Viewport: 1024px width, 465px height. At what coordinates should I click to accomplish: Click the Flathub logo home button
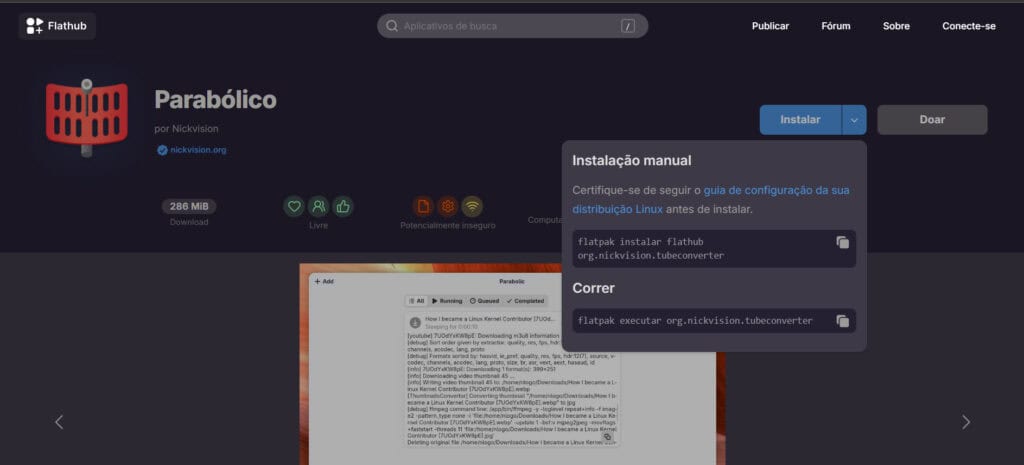[57, 26]
